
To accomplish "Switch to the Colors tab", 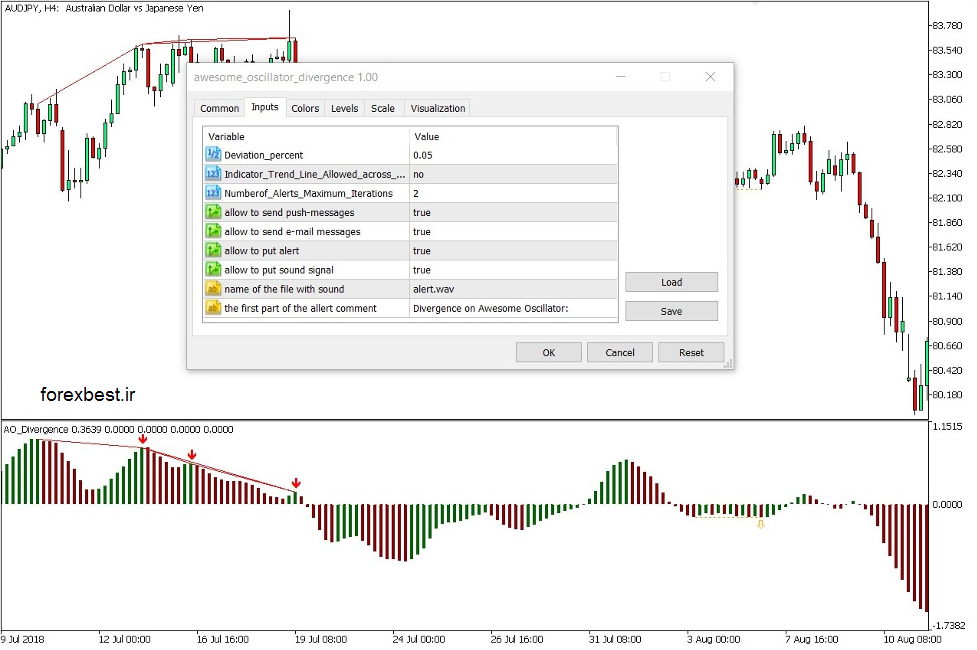I will [305, 108].
